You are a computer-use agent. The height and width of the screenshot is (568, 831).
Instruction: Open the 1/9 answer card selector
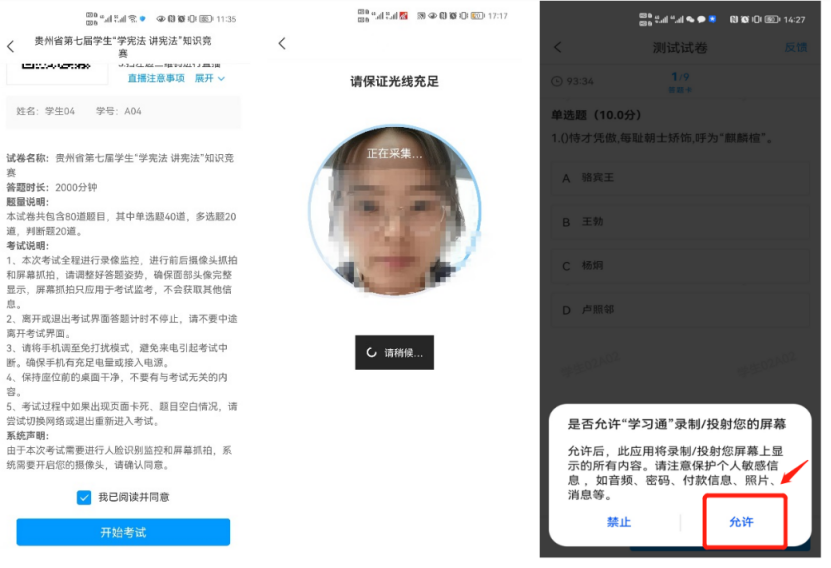680,80
